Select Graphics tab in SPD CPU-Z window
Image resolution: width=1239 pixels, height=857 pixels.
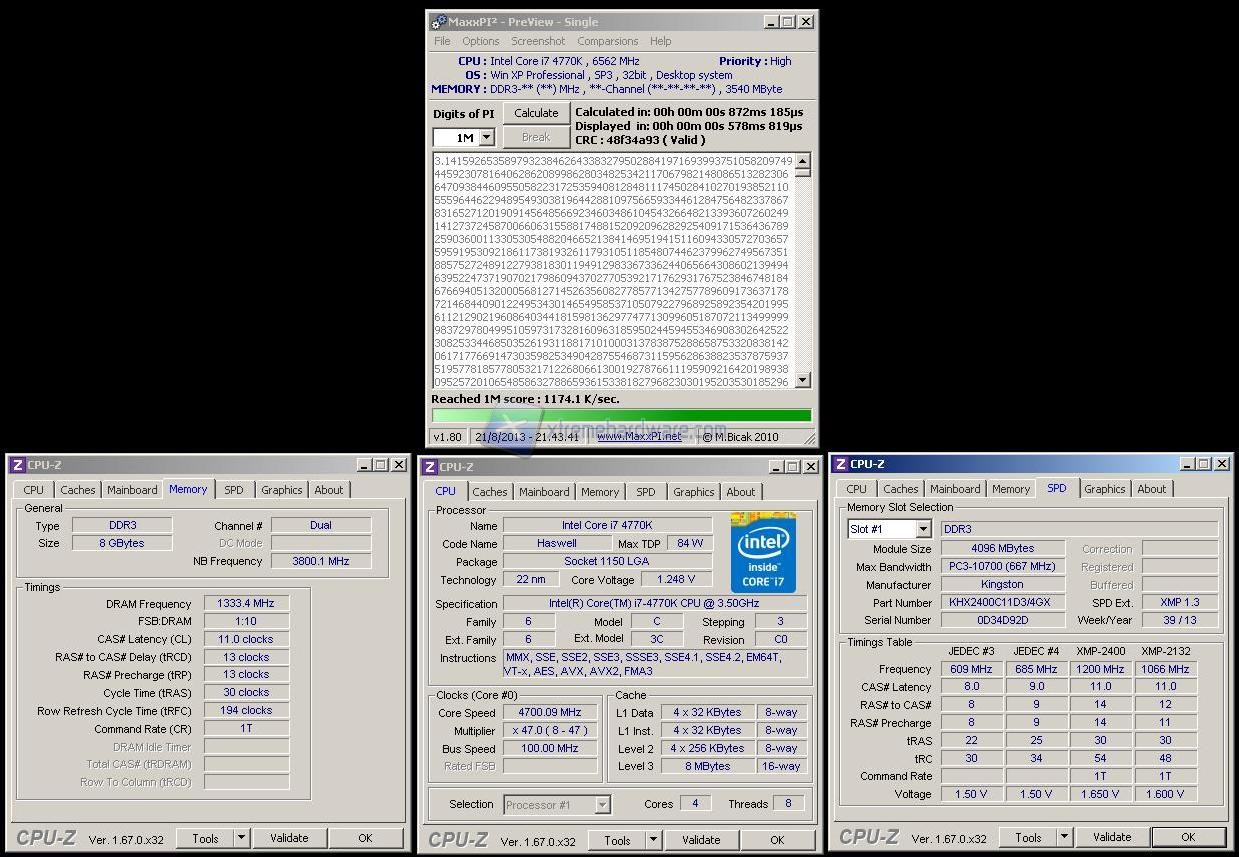1104,489
